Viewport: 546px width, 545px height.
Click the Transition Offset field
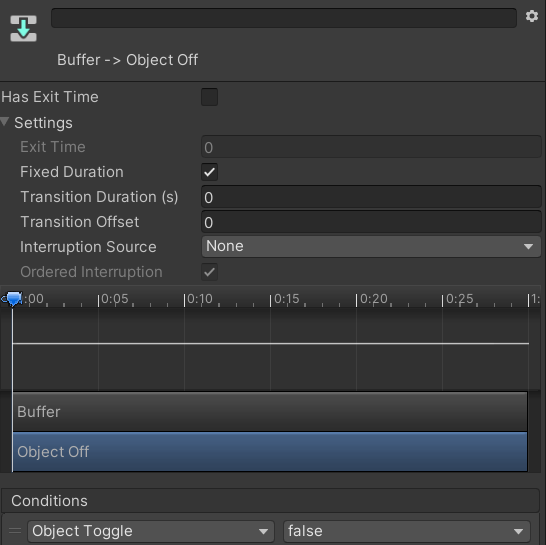coord(371,222)
